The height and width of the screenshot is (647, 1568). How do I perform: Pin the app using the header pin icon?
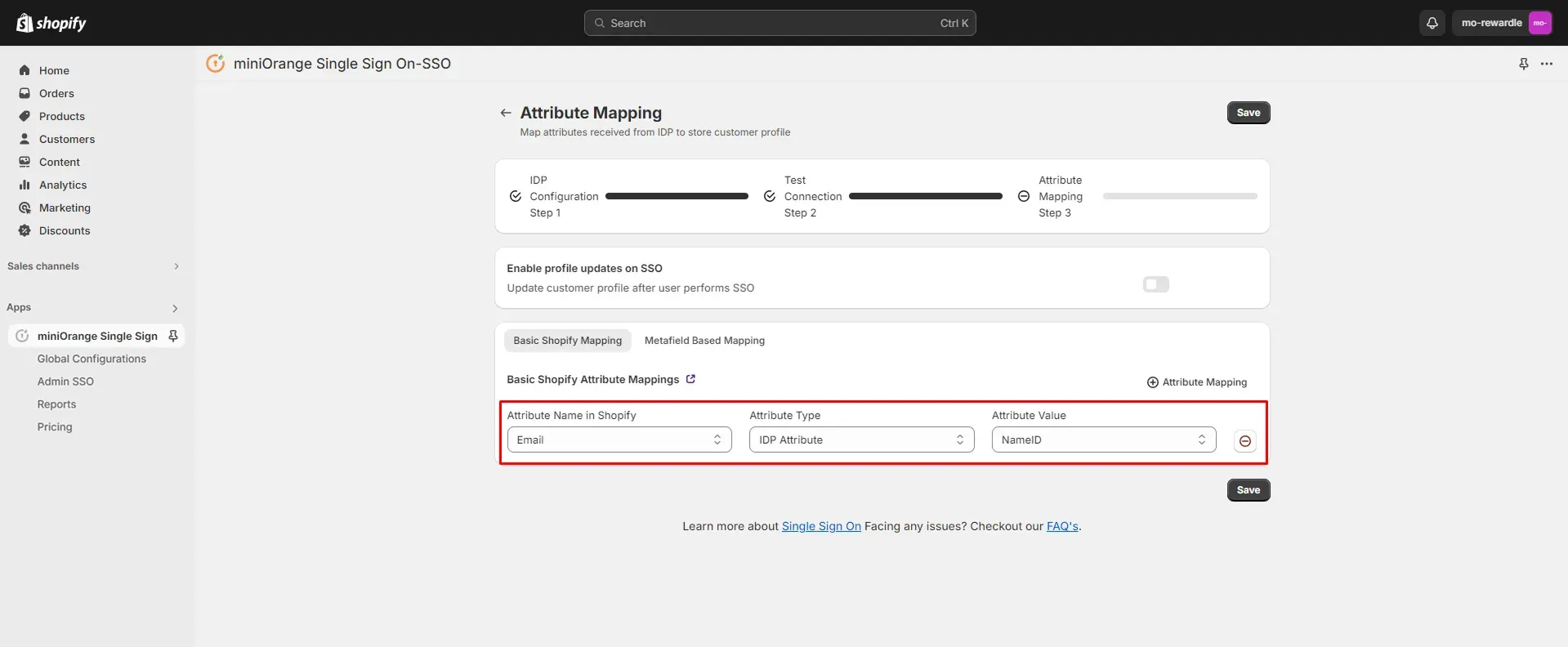[x=1524, y=64]
